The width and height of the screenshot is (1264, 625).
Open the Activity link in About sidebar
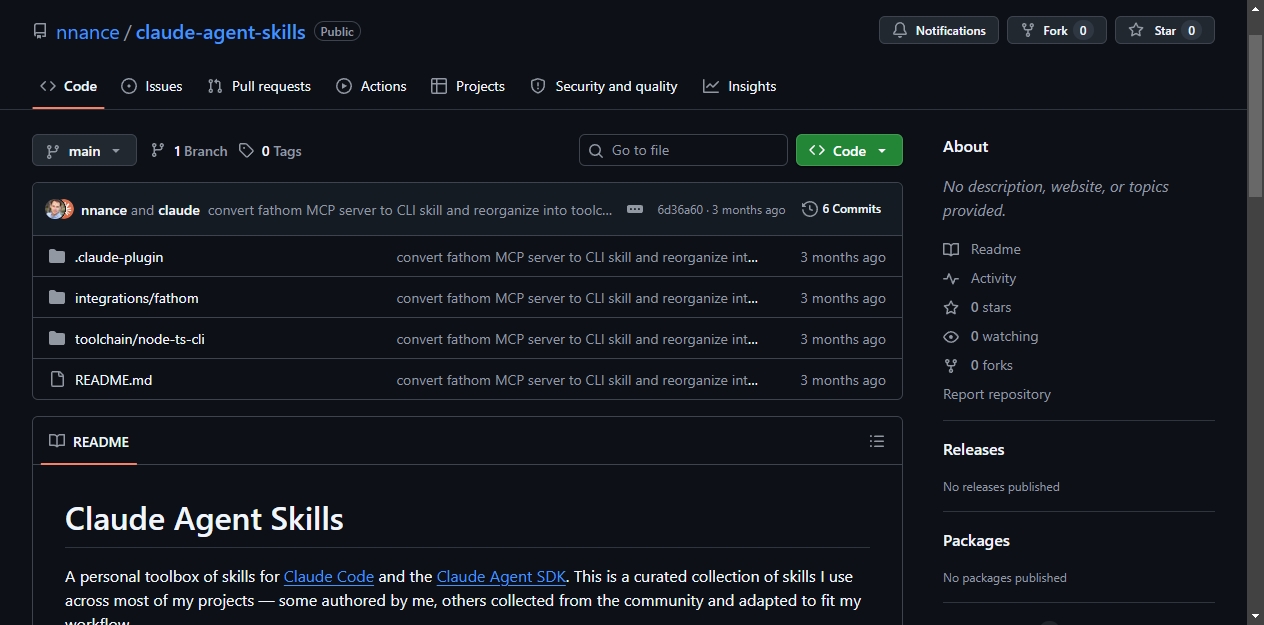[x=980, y=278]
